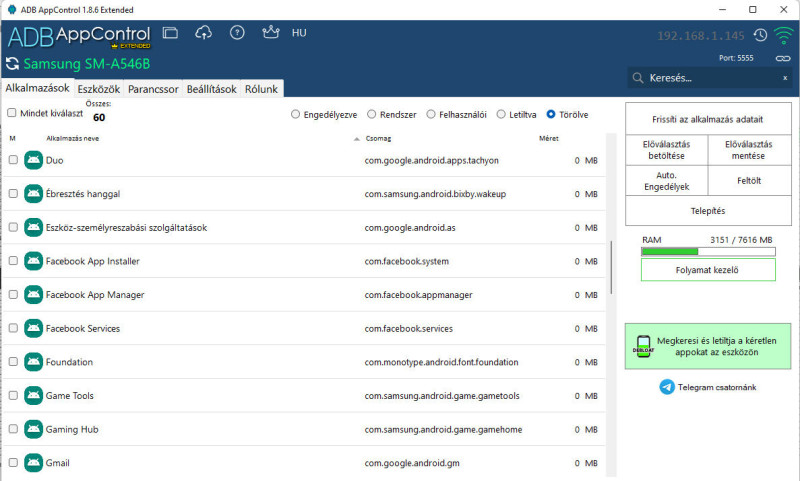The image size is (800, 481).
Task: Open connection history clock icon
Action: (760, 35)
